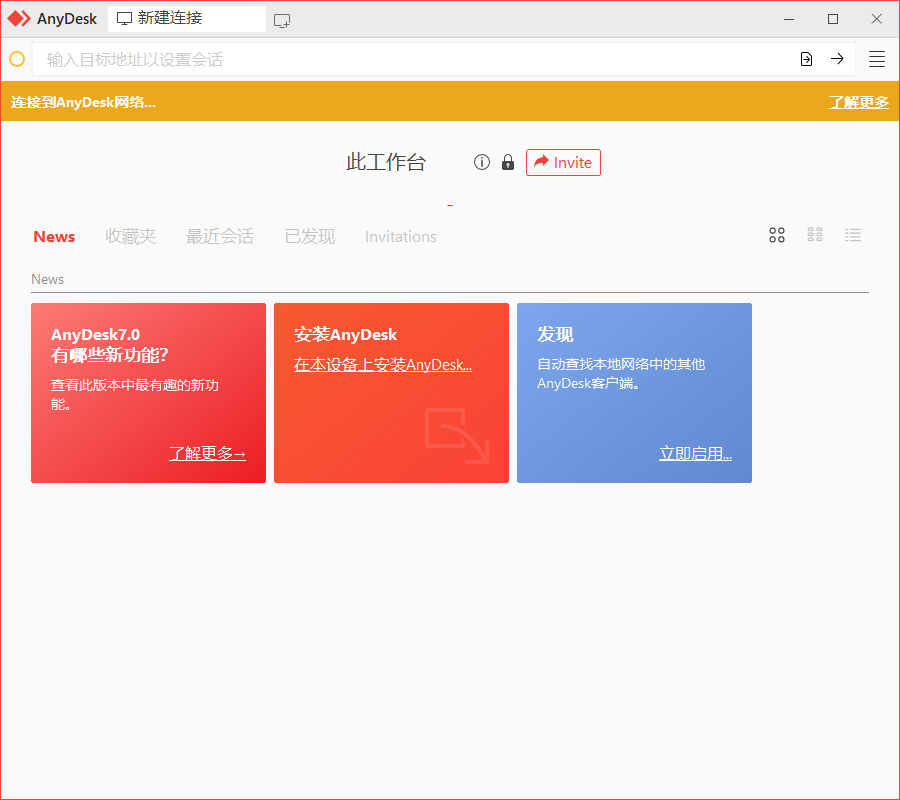Click the file transfer icon in the address bar
900x800 pixels.
(x=806, y=59)
